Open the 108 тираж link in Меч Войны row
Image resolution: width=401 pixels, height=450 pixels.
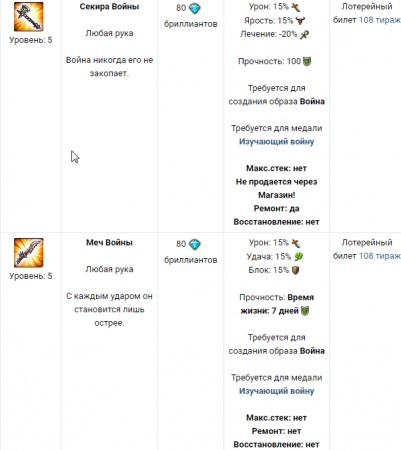pyautogui.click(x=380, y=256)
